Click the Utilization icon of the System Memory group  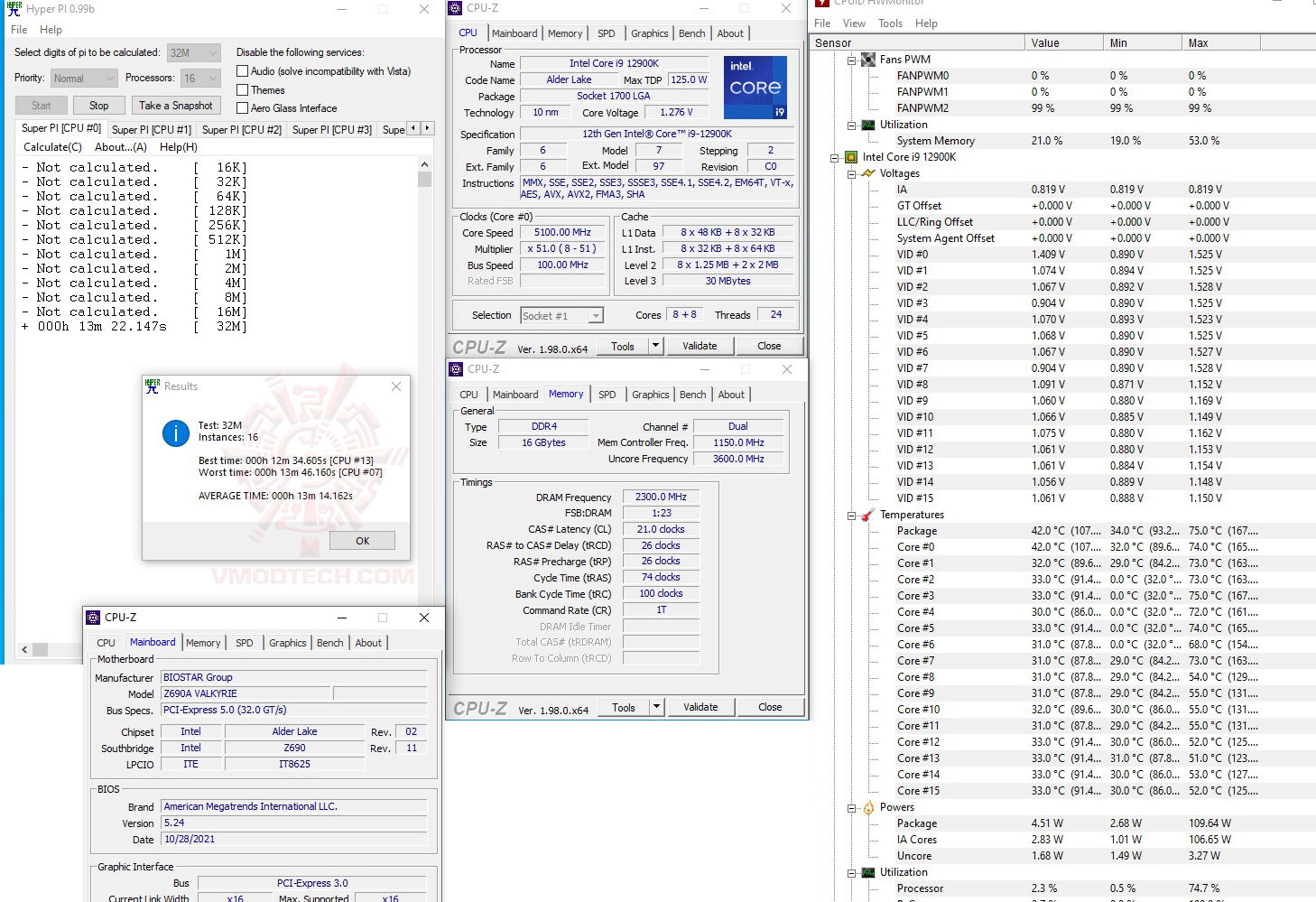pos(868,125)
